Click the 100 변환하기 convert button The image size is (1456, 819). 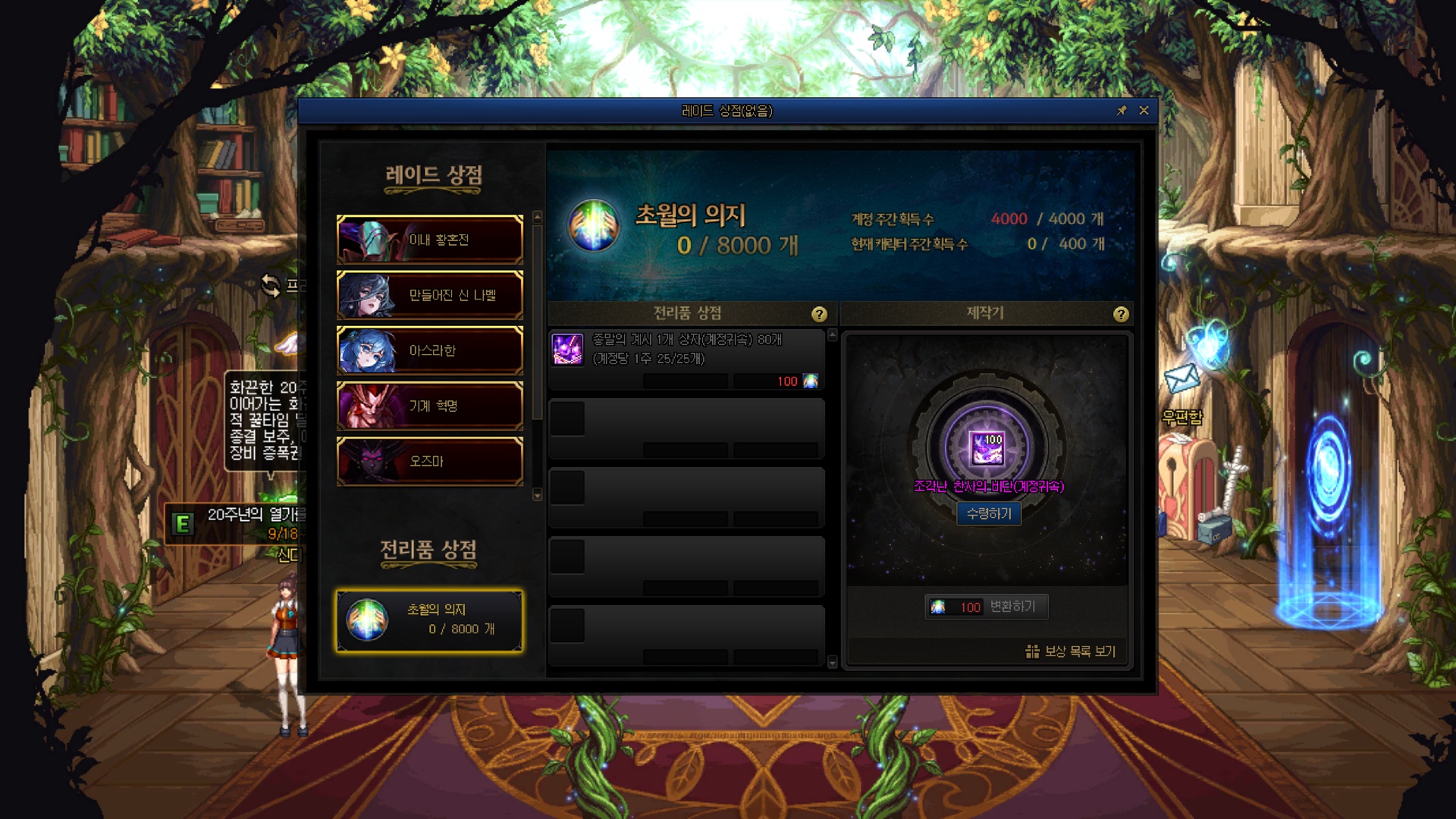(x=987, y=607)
